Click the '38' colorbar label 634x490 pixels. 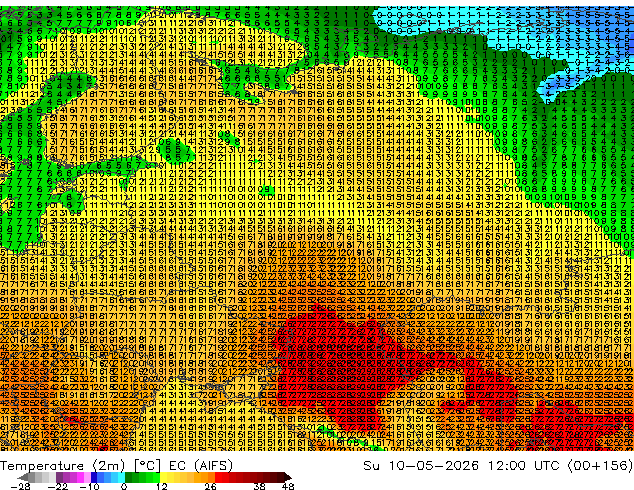coord(260,486)
